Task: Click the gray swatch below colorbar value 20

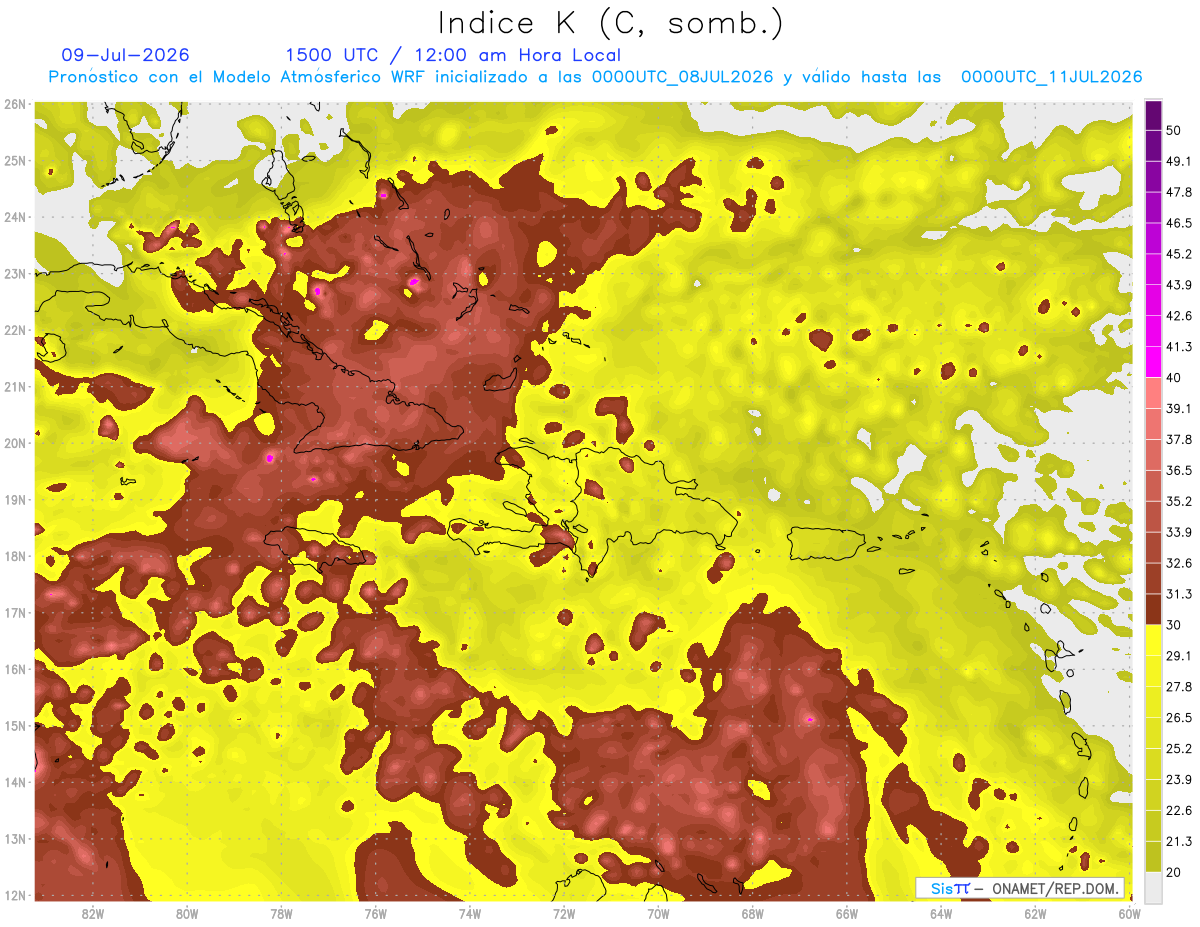Action: click(x=1153, y=887)
